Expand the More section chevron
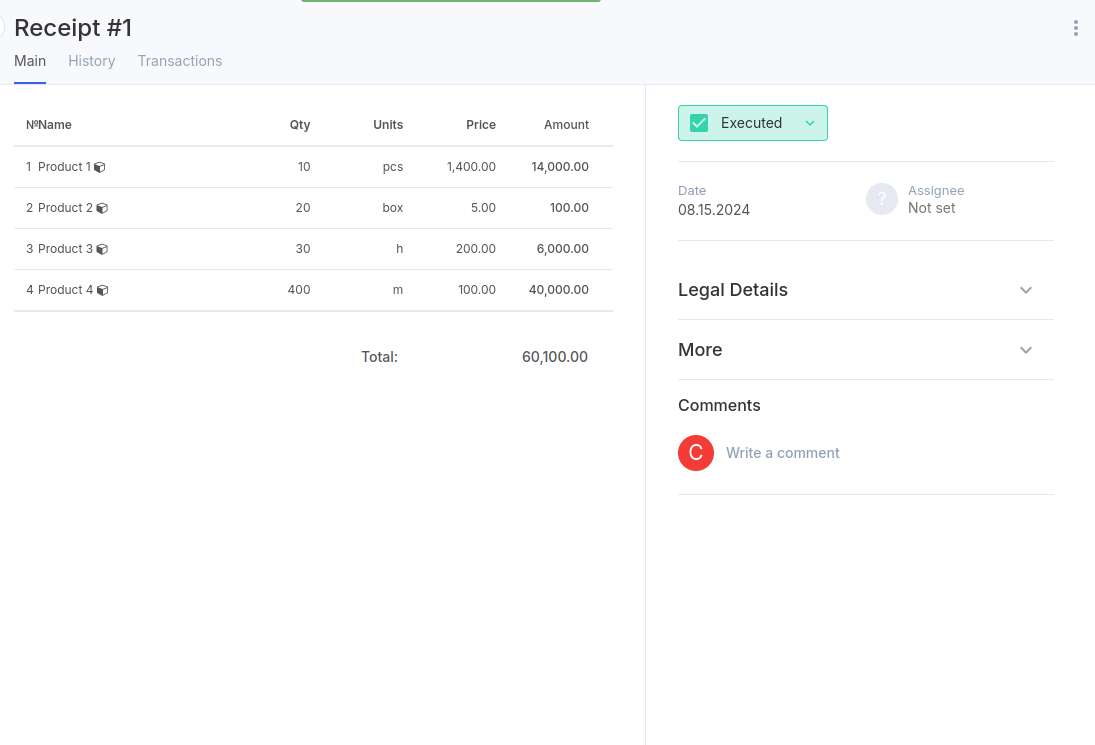 (x=1025, y=350)
